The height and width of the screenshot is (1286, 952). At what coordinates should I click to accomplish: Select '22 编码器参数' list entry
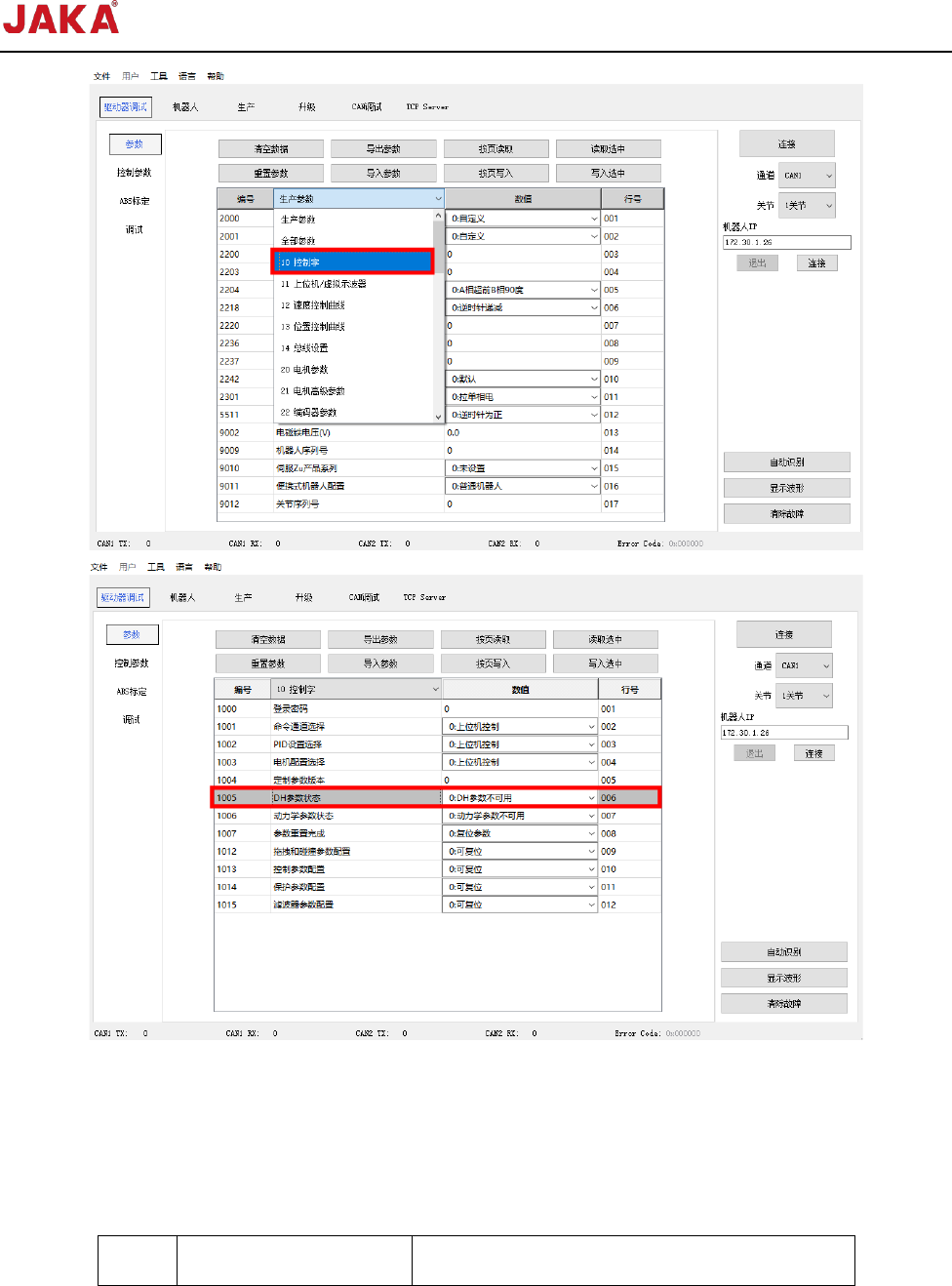[x=352, y=413]
